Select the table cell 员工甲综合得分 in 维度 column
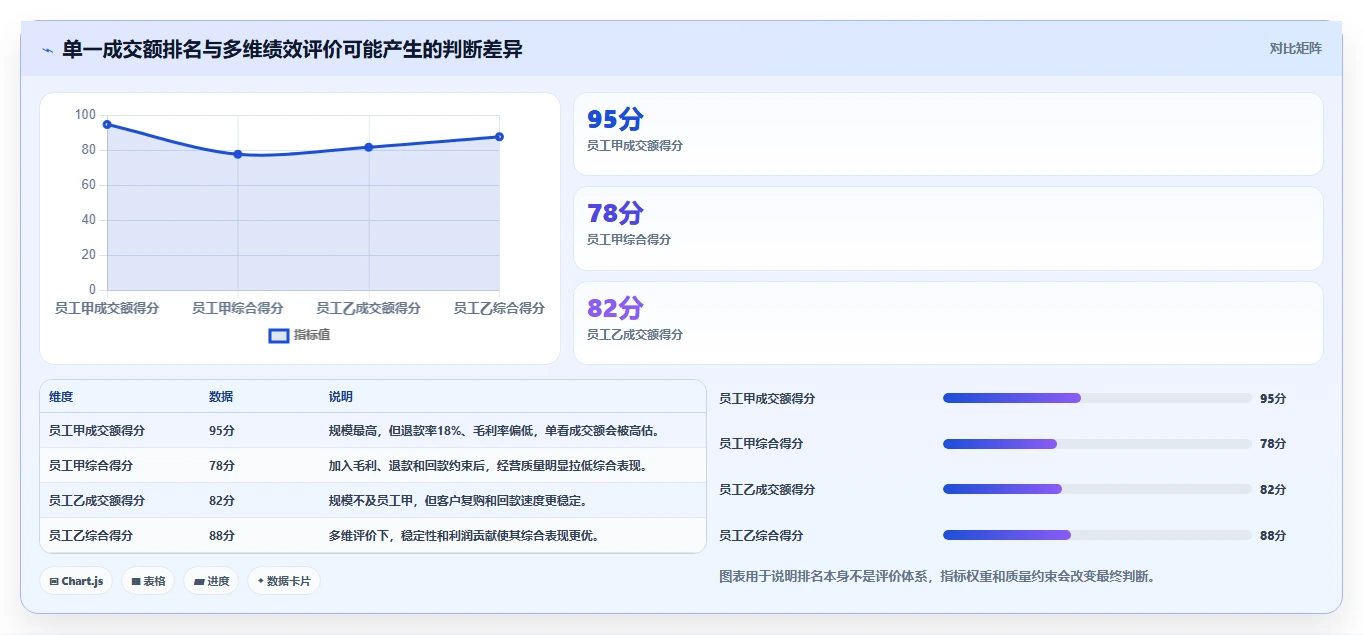Screen dimensions: 1363x635 91,466
